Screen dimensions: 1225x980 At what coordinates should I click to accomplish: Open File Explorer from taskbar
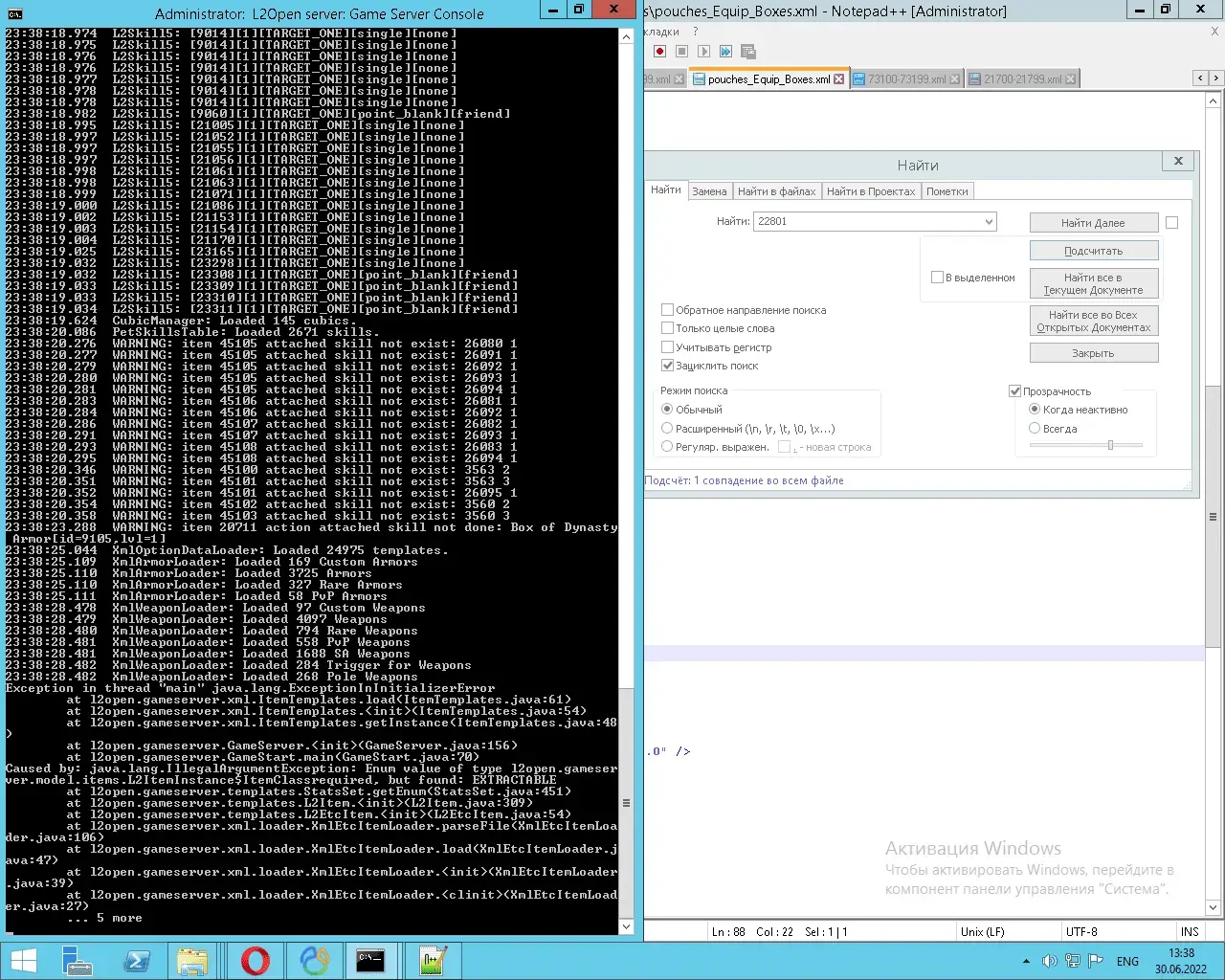tap(192, 961)
